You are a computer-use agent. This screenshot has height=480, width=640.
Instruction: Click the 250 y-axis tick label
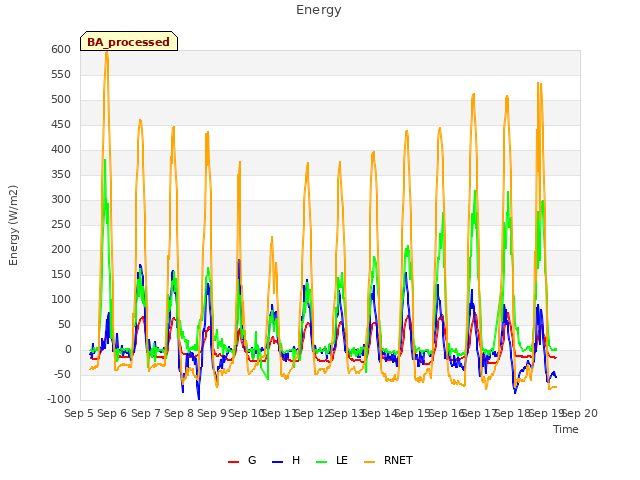pyautogui.click(x=61, y=225)
